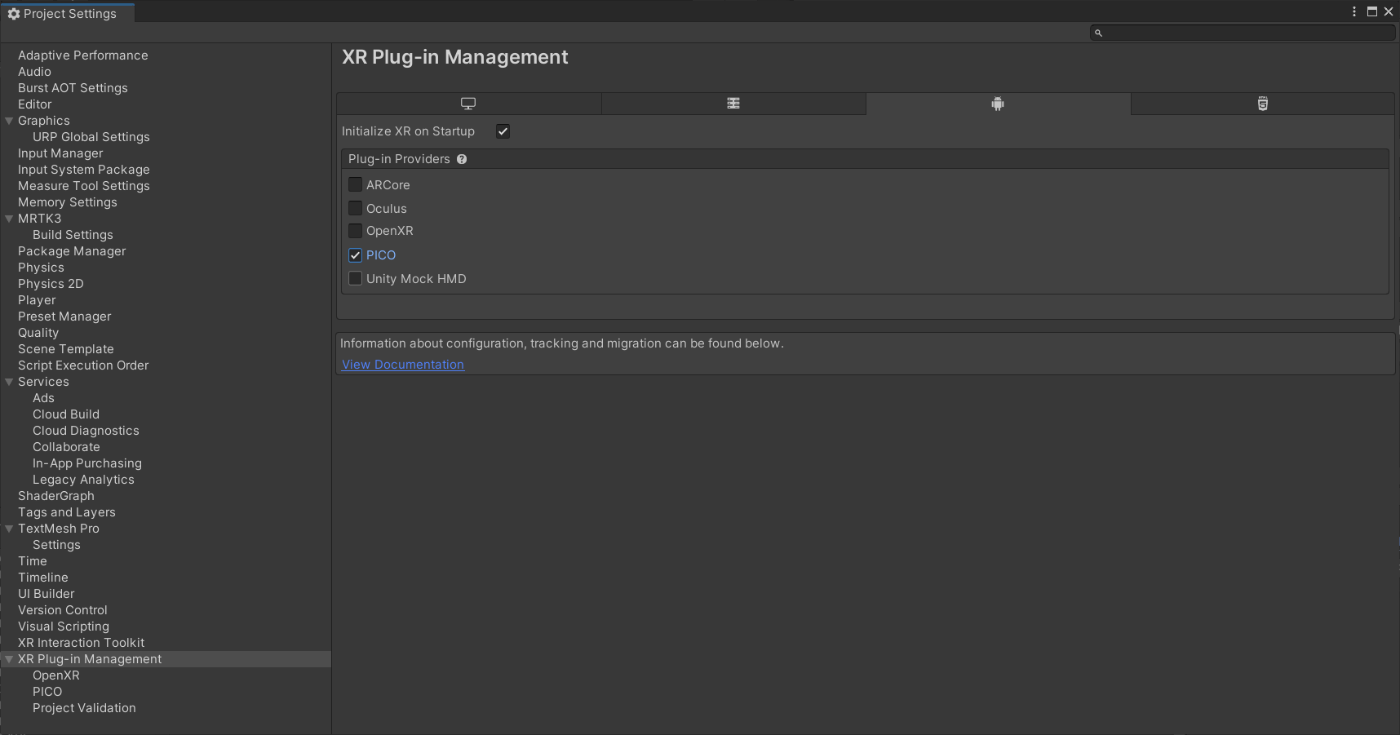Open the View Documentation link
Viewport: 1400px width, 735px height.
pos(403,365)
